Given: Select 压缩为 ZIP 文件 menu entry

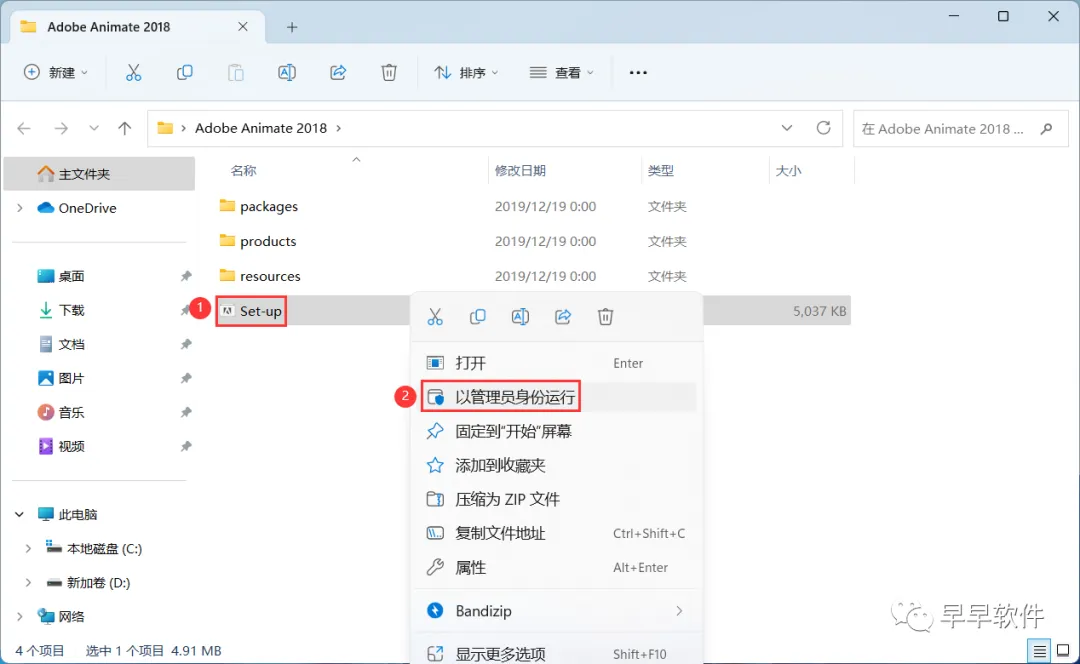Looking at the screenshot, I should coord(557,499).
